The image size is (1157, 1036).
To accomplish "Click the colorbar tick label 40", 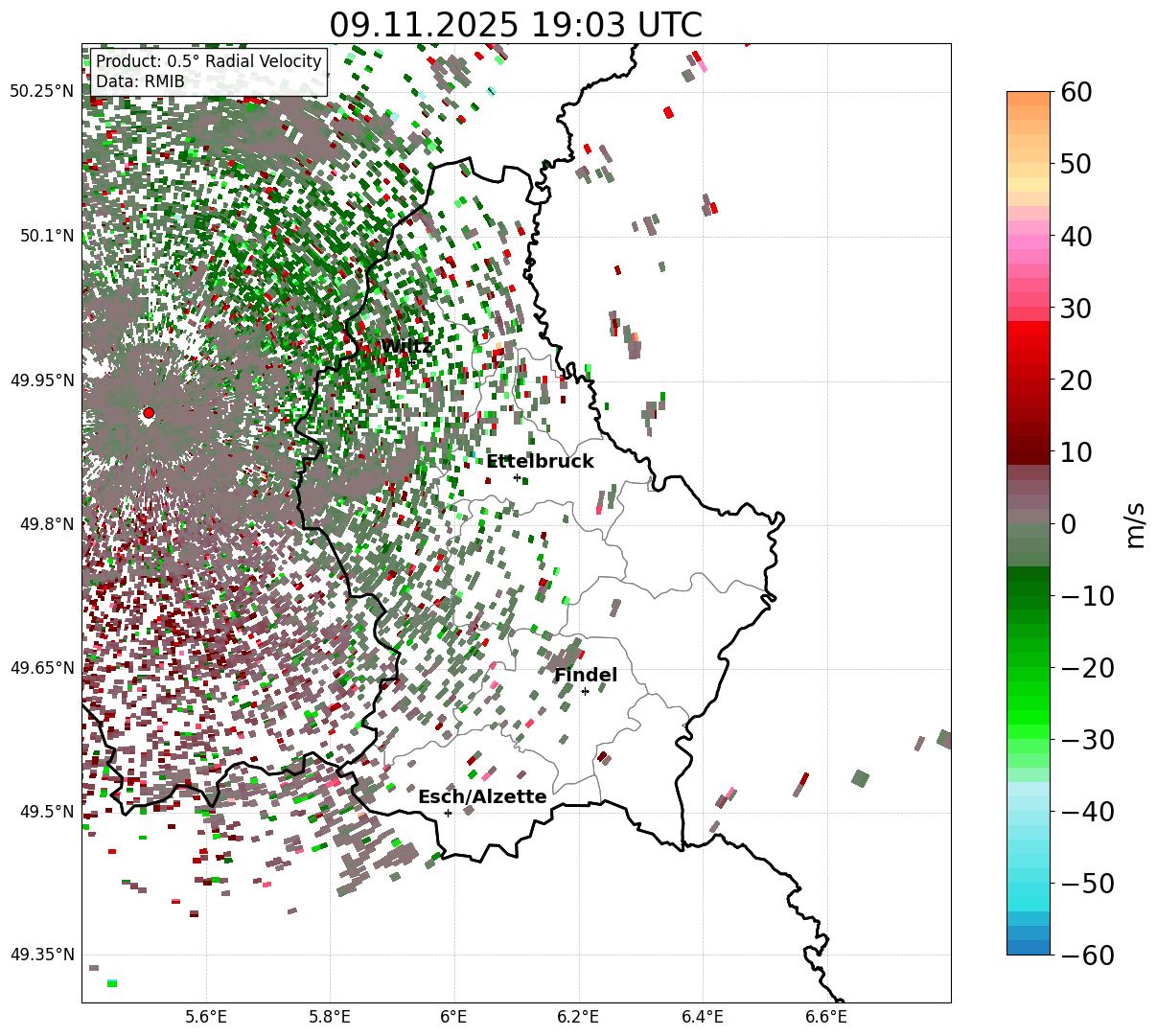I will [1075, 236].
